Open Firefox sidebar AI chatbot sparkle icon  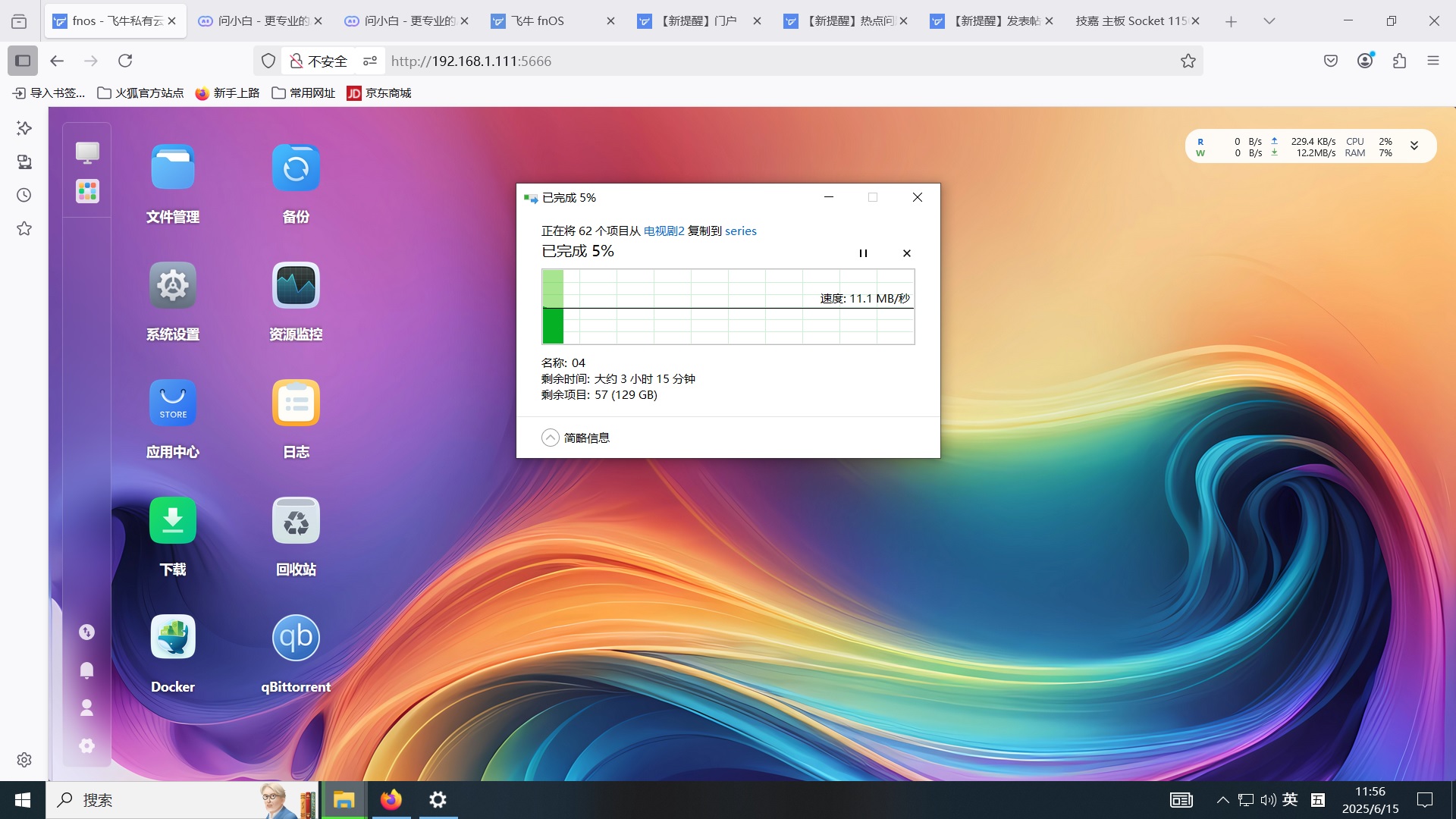pos(24,128)
